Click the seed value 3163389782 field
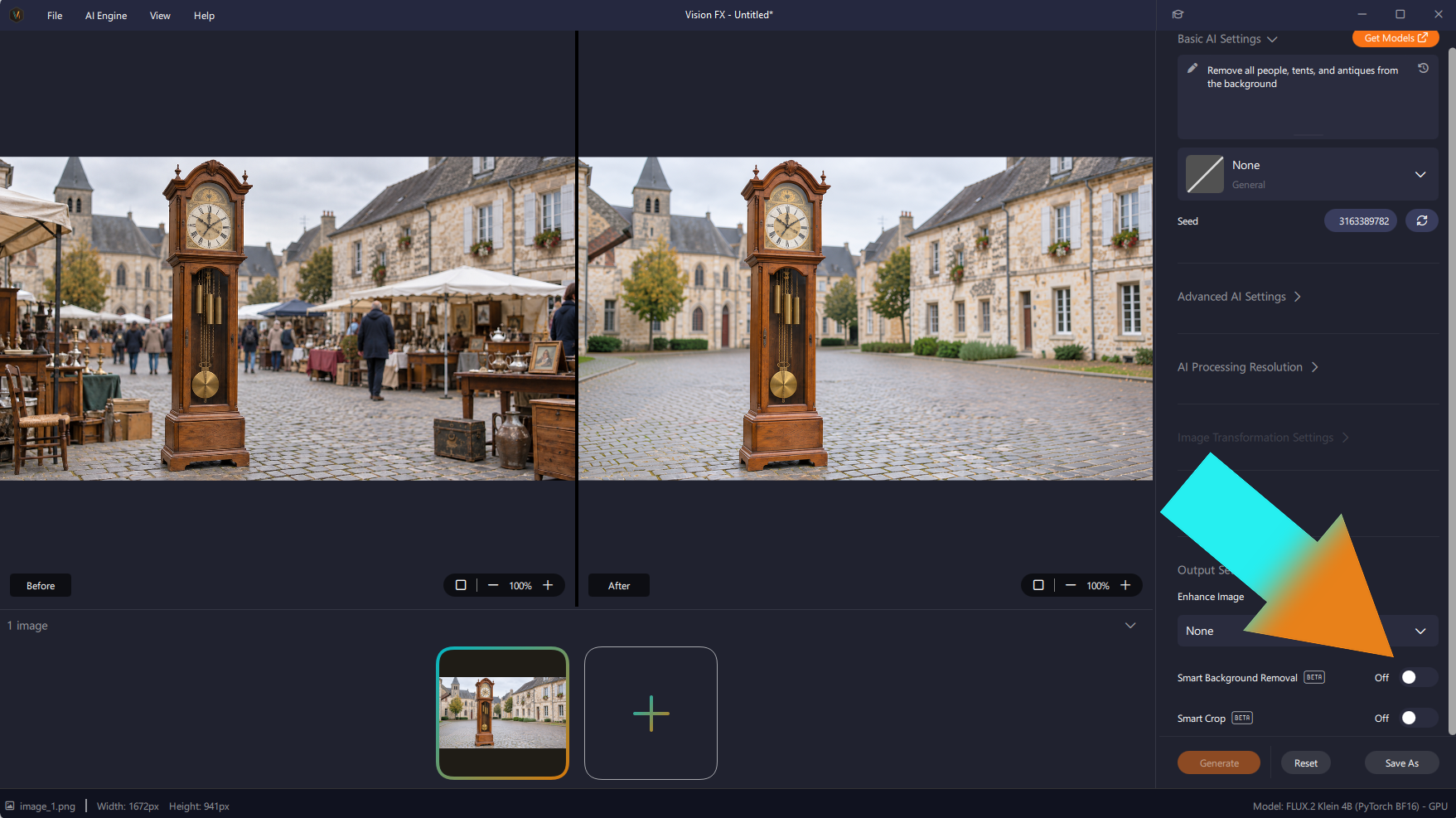This screenshot has height=818, width=1456. tap(1361, 220)
